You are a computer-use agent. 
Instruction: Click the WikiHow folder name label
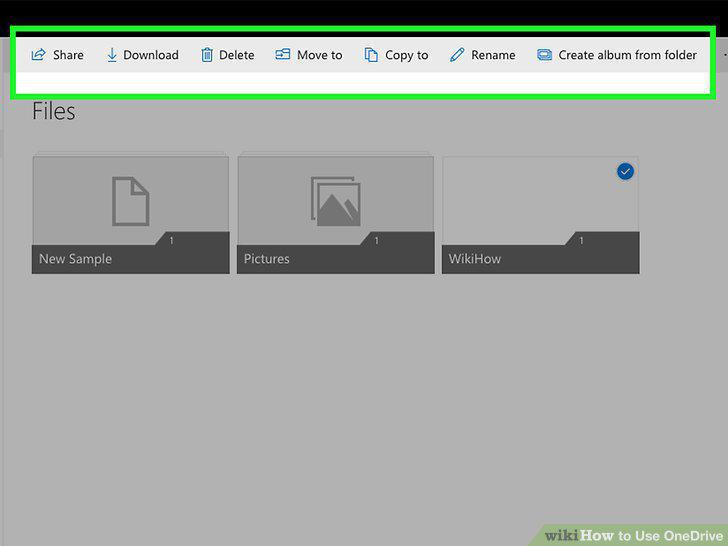(474, 259)
